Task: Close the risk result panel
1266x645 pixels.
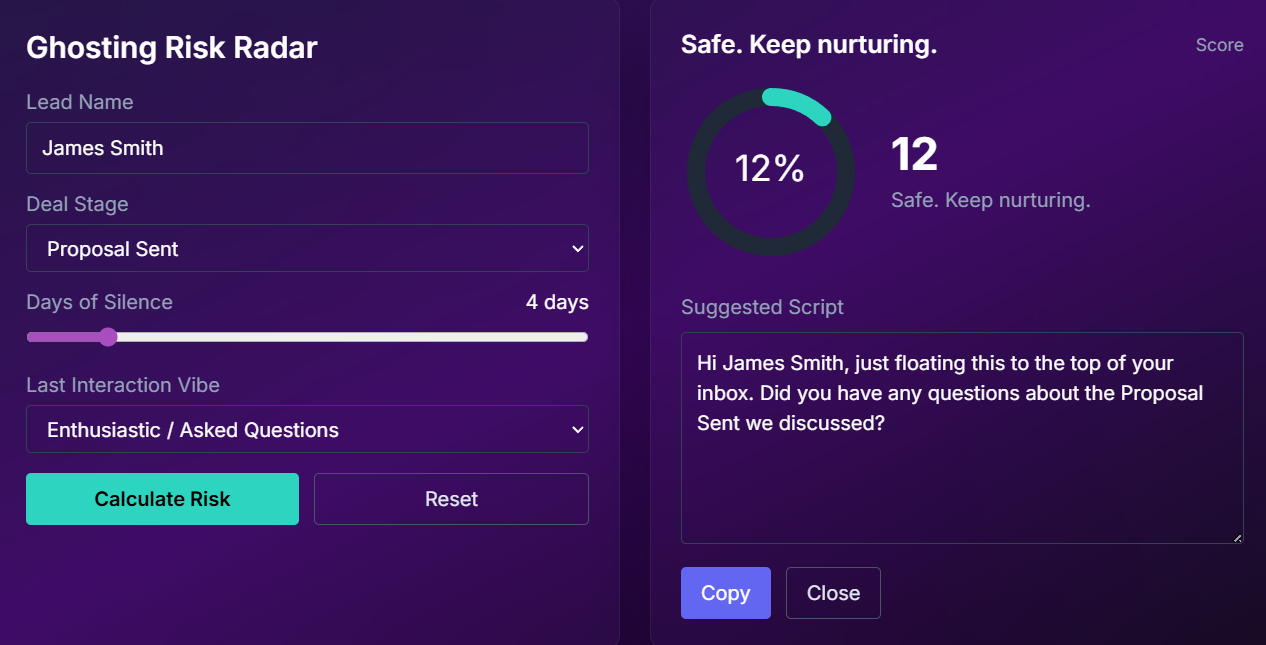Action: 833,593
